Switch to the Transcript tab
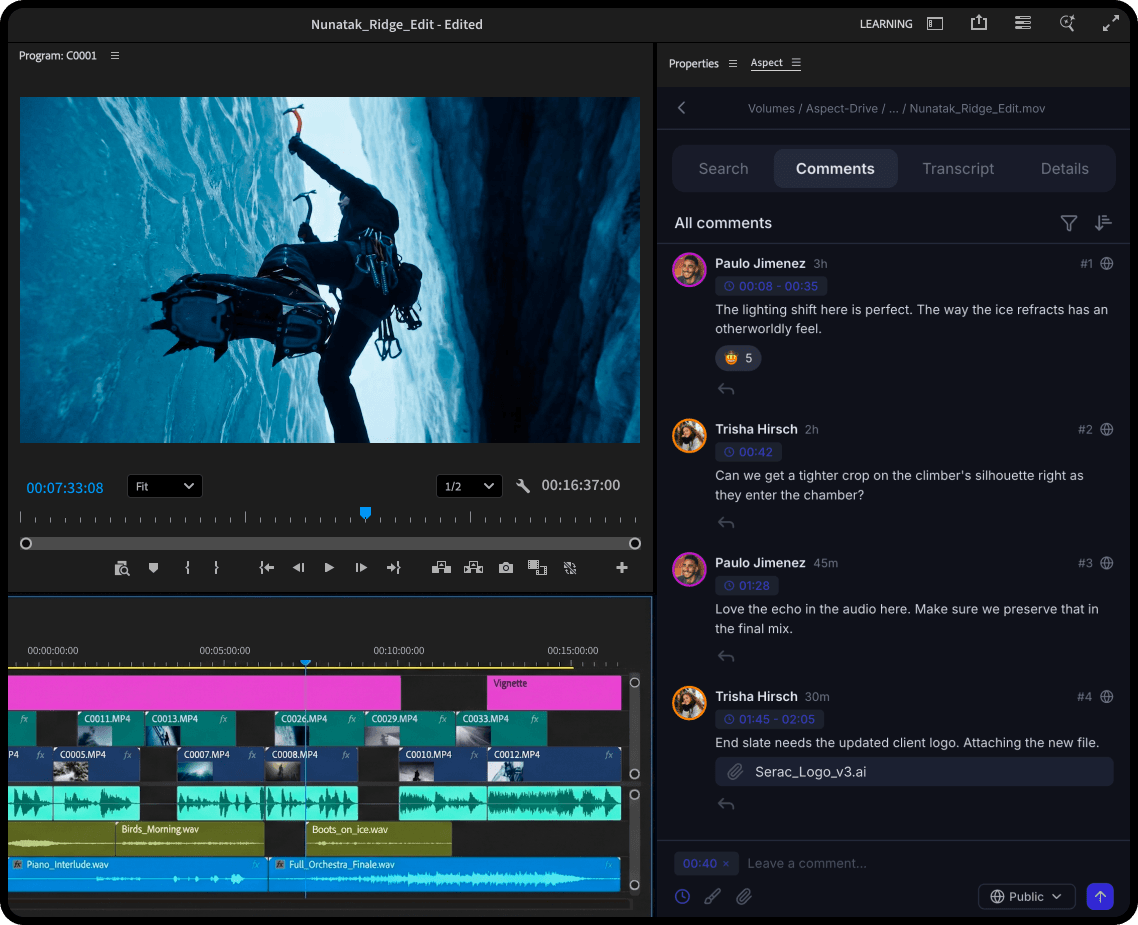The image size is (1138, 925). [x=957, y=168]
